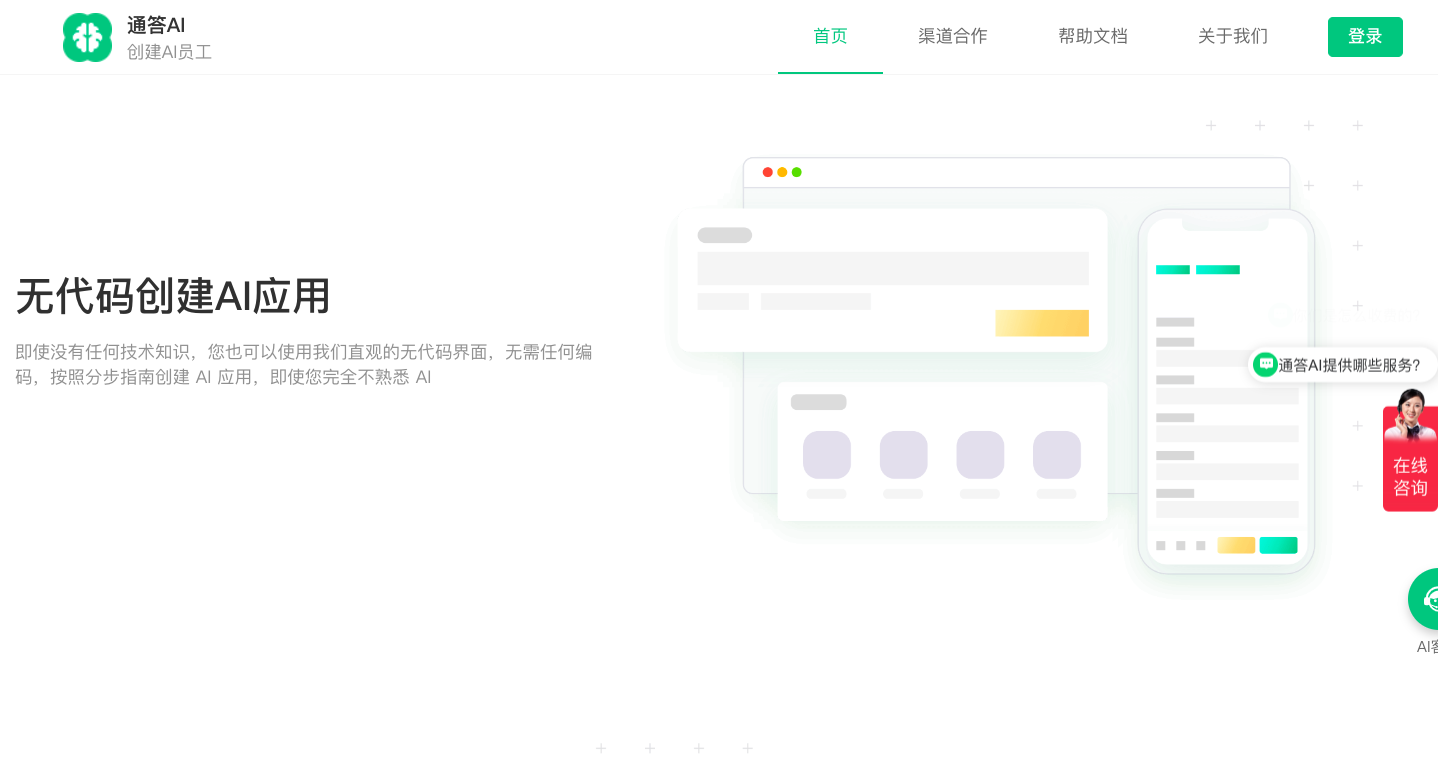Image resolution: width=1438 pixels, height=759 pixels.
Task: Click the 关于我们 navigation link
Action: [1232, 36]
